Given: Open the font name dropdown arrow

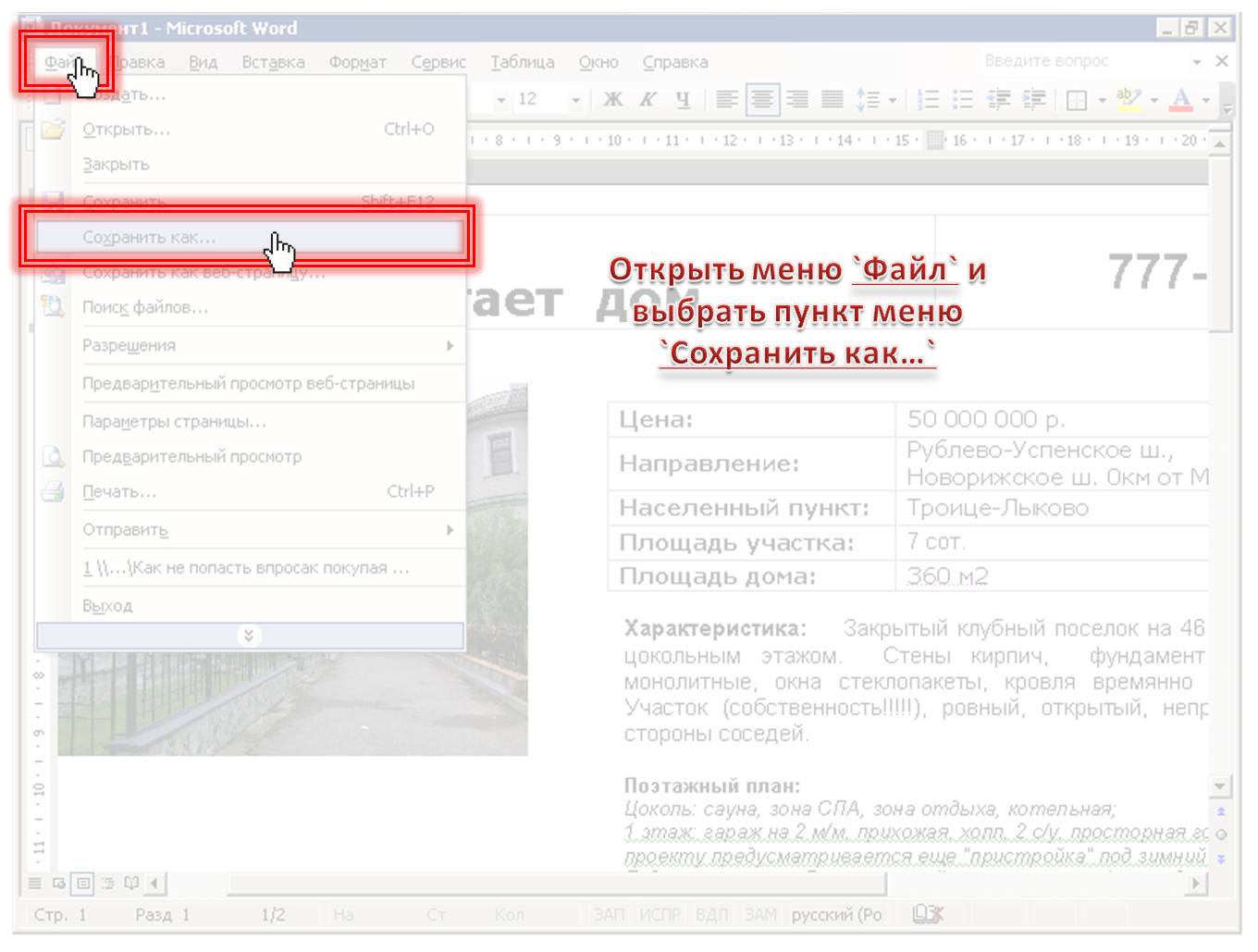Looking at the screenshot, I should (501, 99).
